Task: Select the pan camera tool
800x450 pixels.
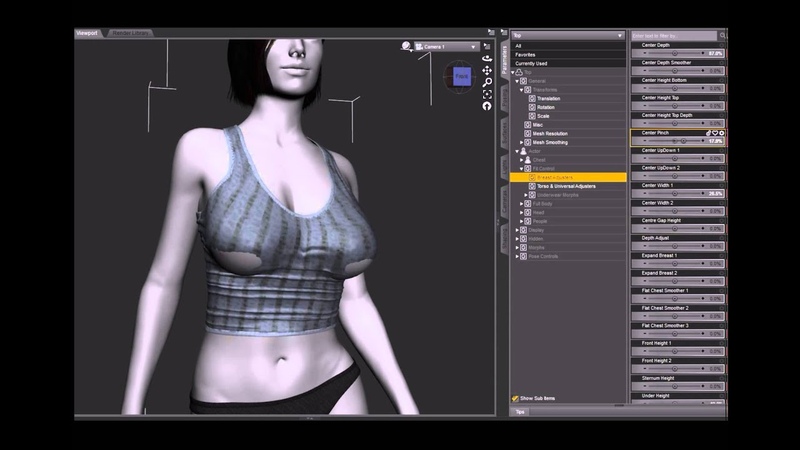Action: (487, 70)
